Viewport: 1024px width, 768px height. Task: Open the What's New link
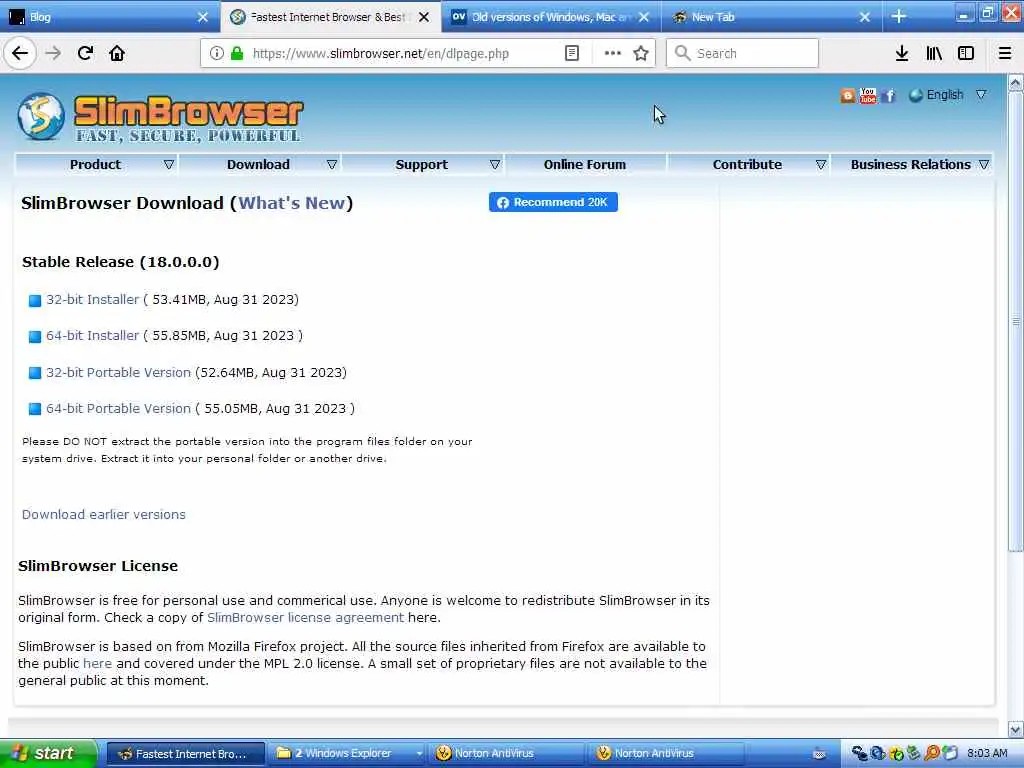(x=291, y=203)
